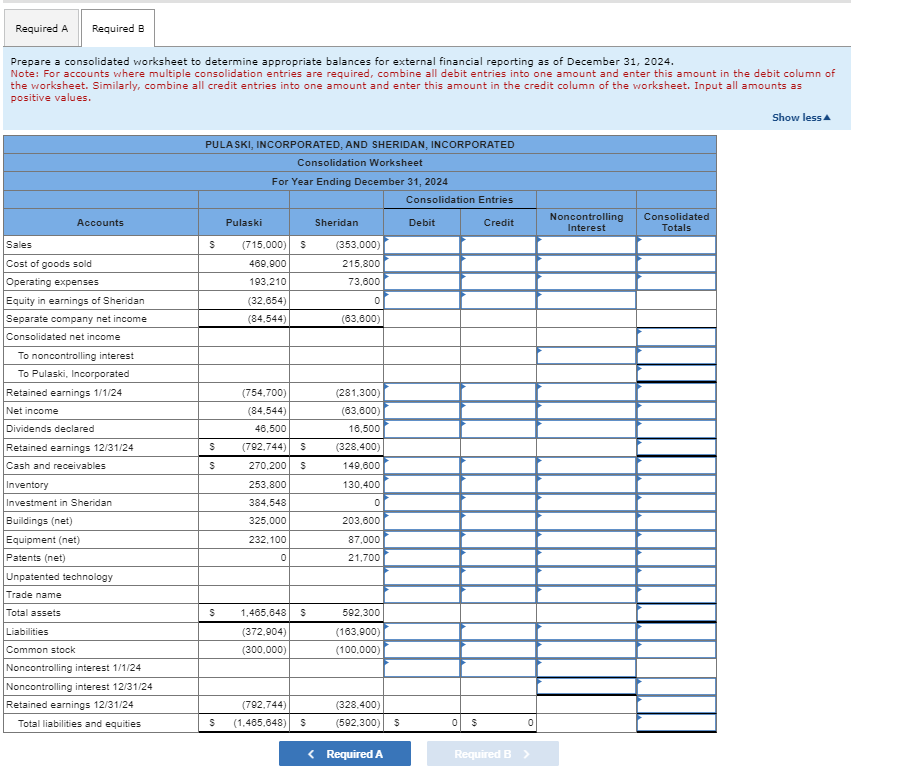Click the Consolidation Entries column header
897x766 pixels.
[x=459, y=200]
